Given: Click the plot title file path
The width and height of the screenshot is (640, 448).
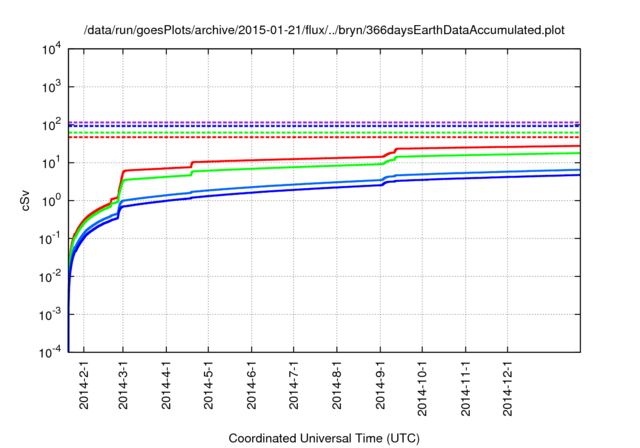Looking at the screenshot, I should tap(323, 31).
